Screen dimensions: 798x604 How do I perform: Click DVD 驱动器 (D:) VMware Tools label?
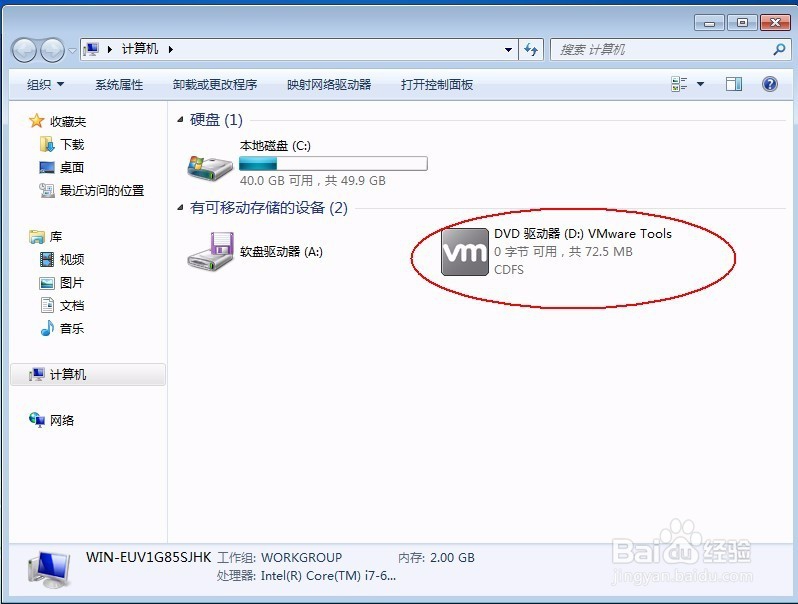pyautogui.click(x=583, y=234)
